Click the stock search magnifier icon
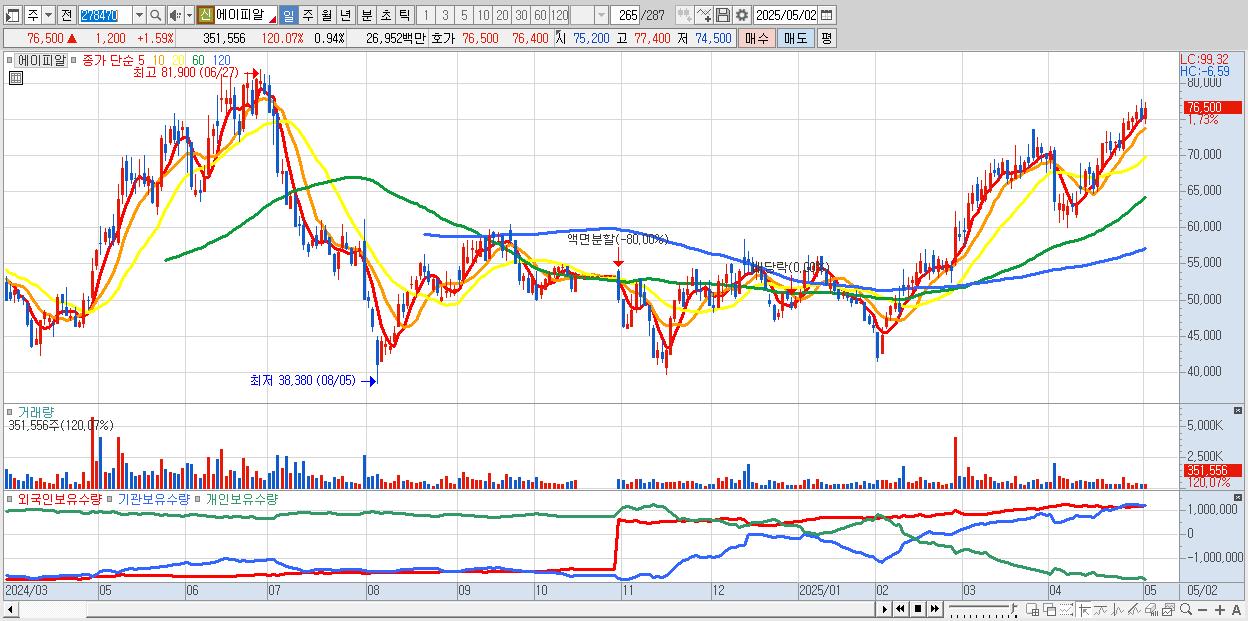 (x=155, y=15)
